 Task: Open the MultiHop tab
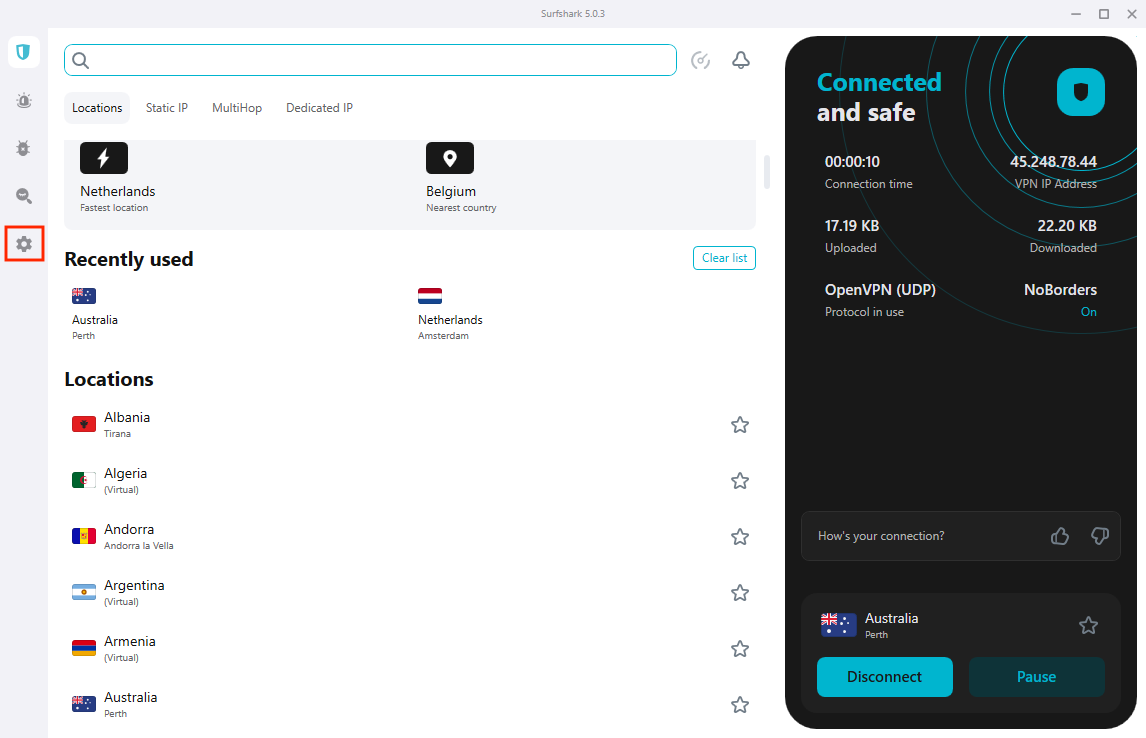click(x=237, y=108)
